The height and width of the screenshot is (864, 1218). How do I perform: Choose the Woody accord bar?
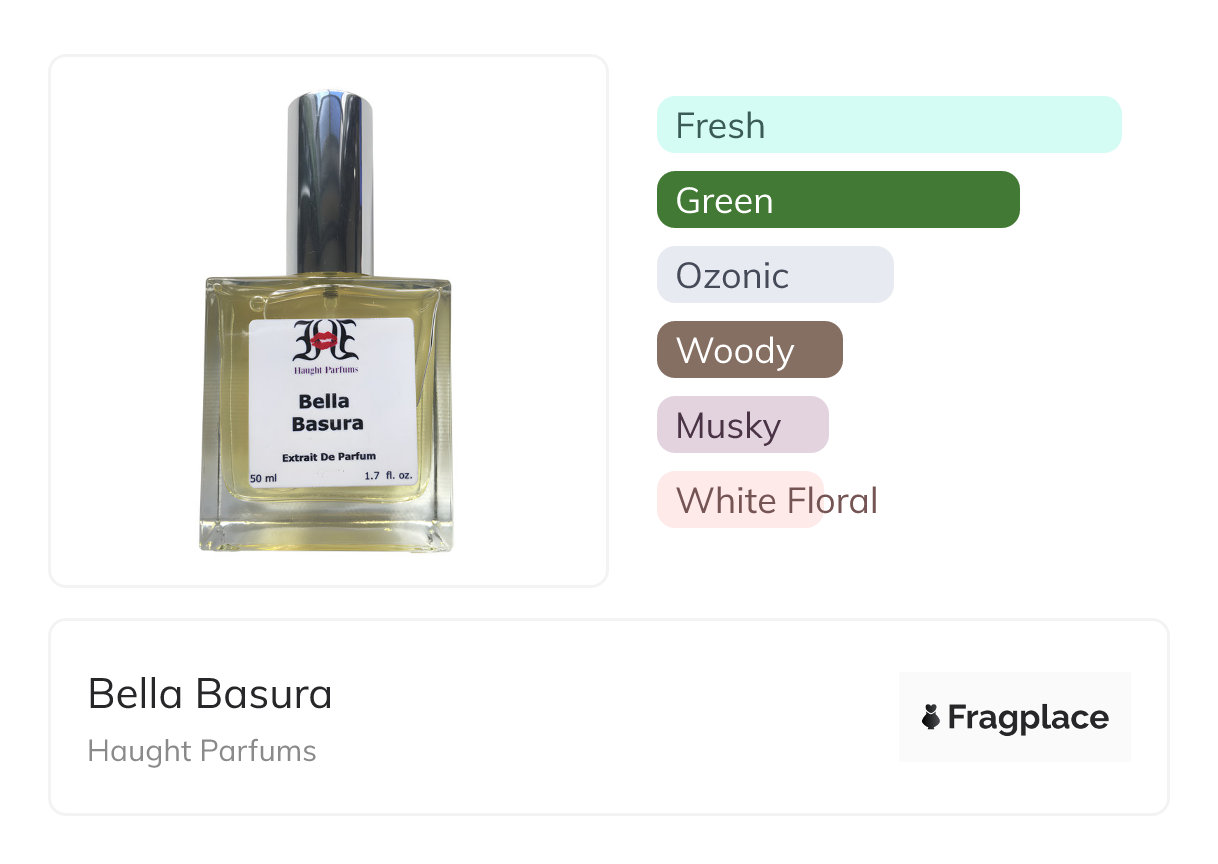pyautogui.click(x=750, y=350)
